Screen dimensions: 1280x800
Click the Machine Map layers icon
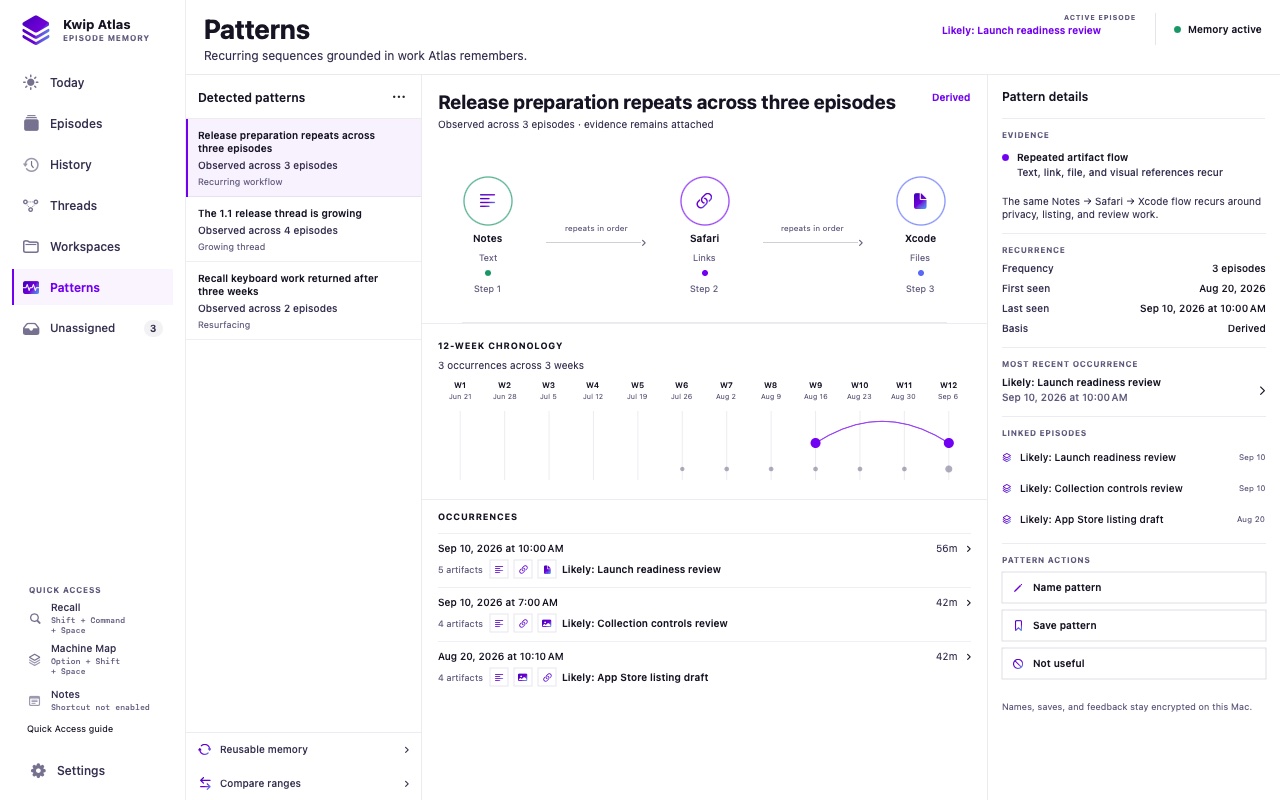click(35, 660)
